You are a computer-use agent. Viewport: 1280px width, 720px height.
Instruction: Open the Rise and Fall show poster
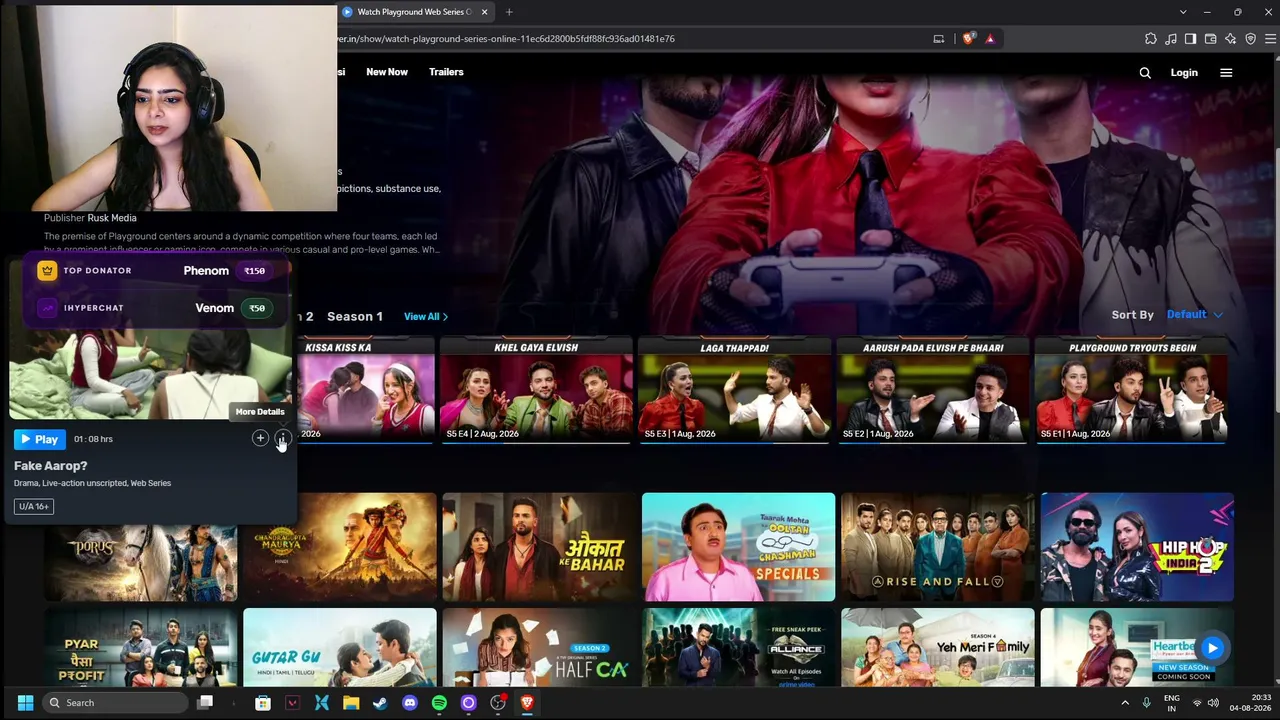tap(938, 547)
